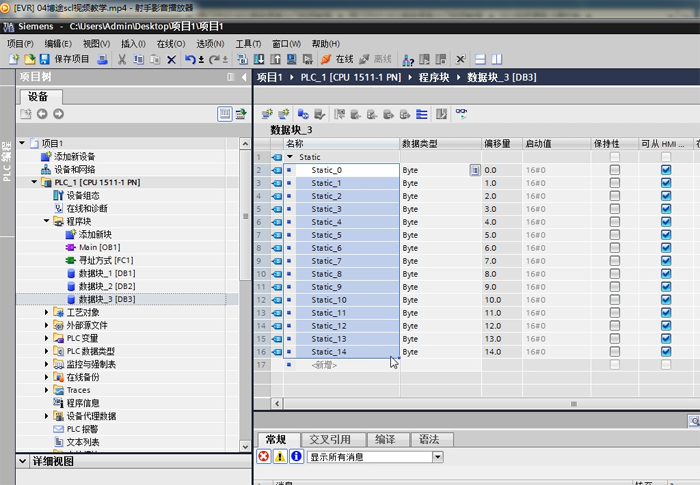The height and width of the screenshot is (485, 700).
Task: Click the Save project disk icon
Action: coord(44,59)
